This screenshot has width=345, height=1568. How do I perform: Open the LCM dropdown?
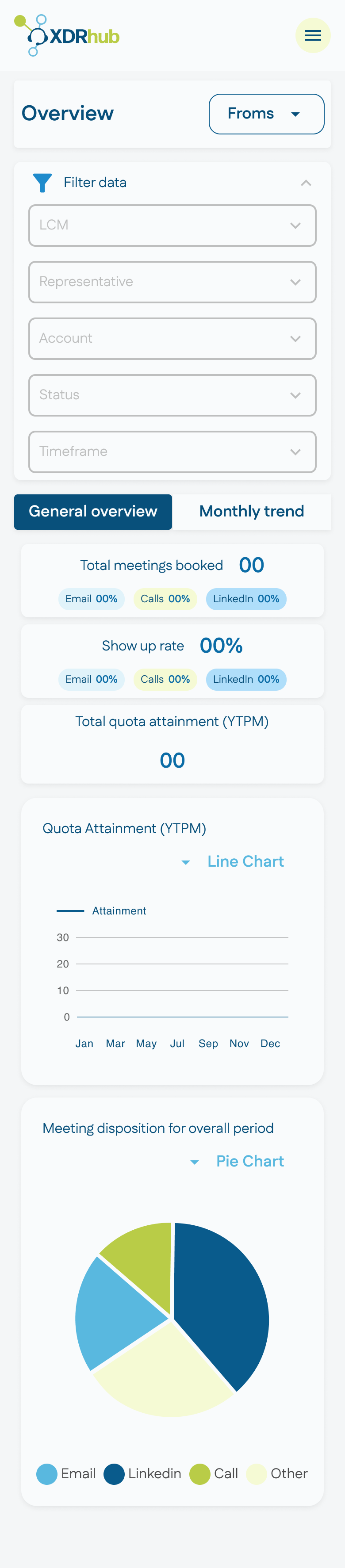pos(172,225)
